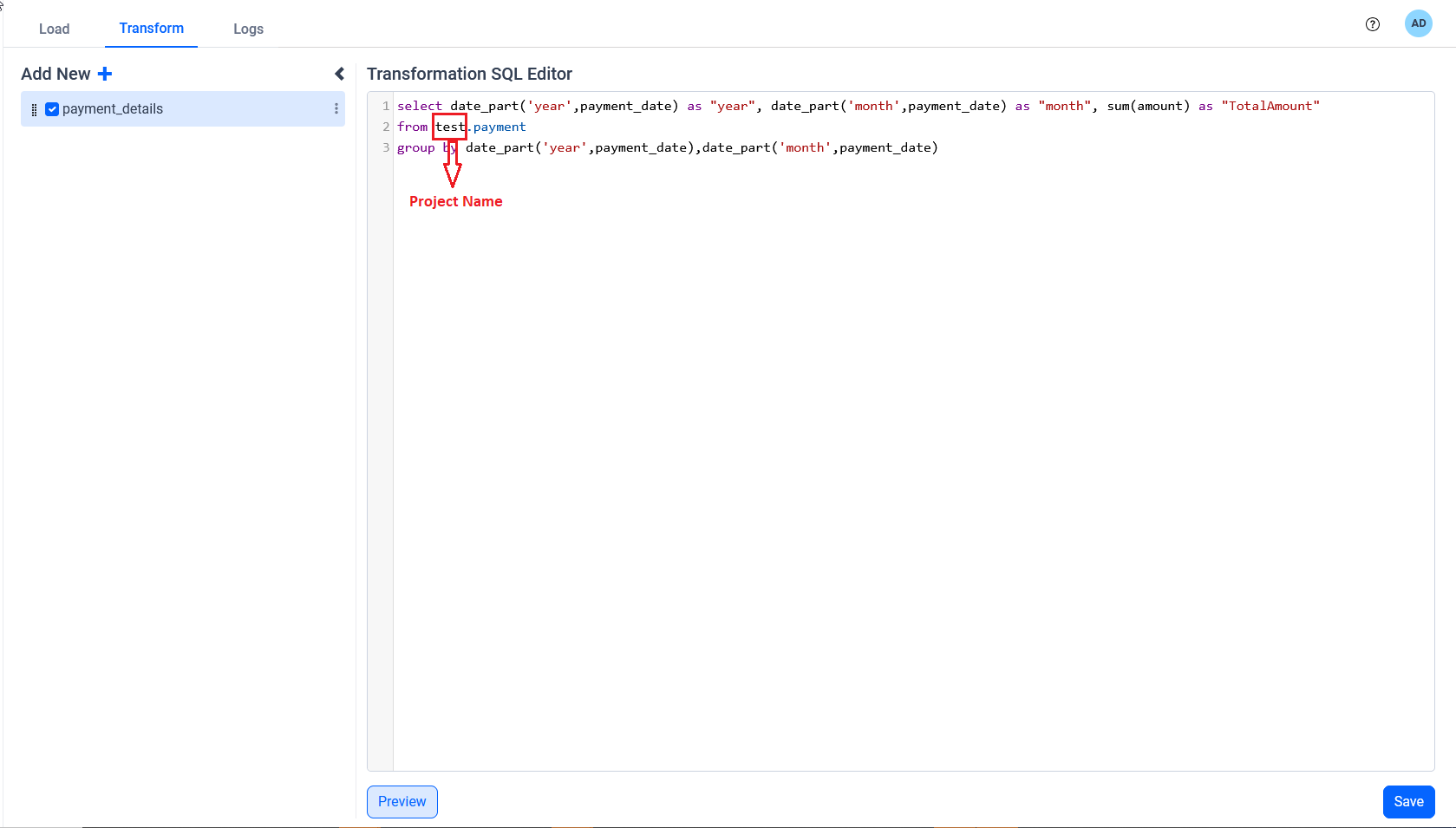
Task: Collapse the left panel with chevron
Action: (x=339, y=75)
